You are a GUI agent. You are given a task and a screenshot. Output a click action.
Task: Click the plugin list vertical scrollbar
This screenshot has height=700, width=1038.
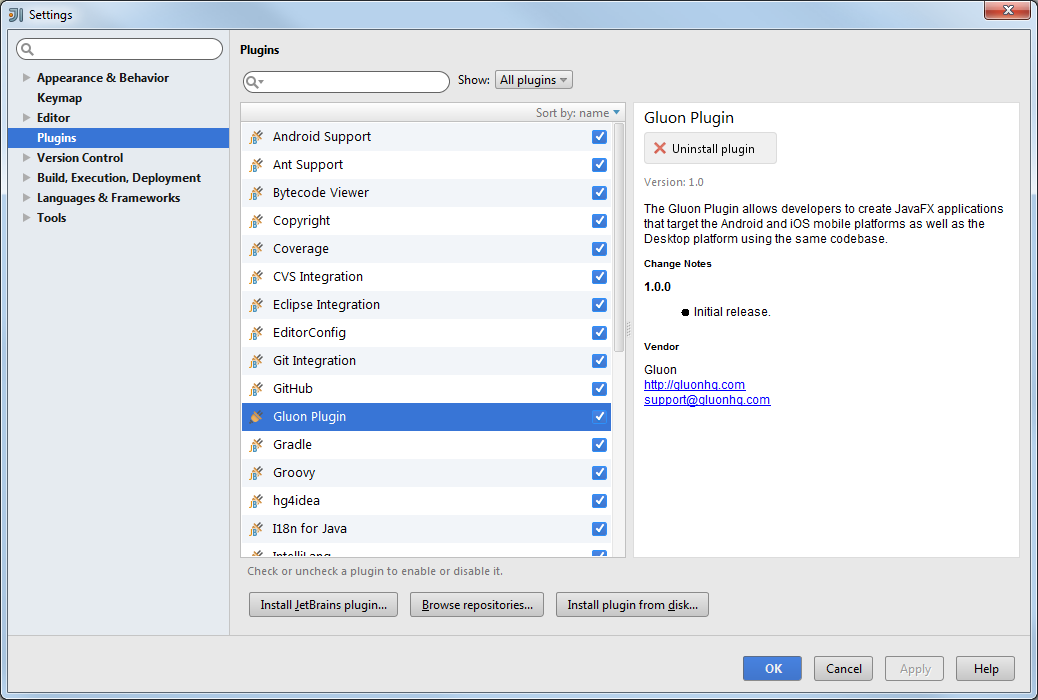click(619, 238)
